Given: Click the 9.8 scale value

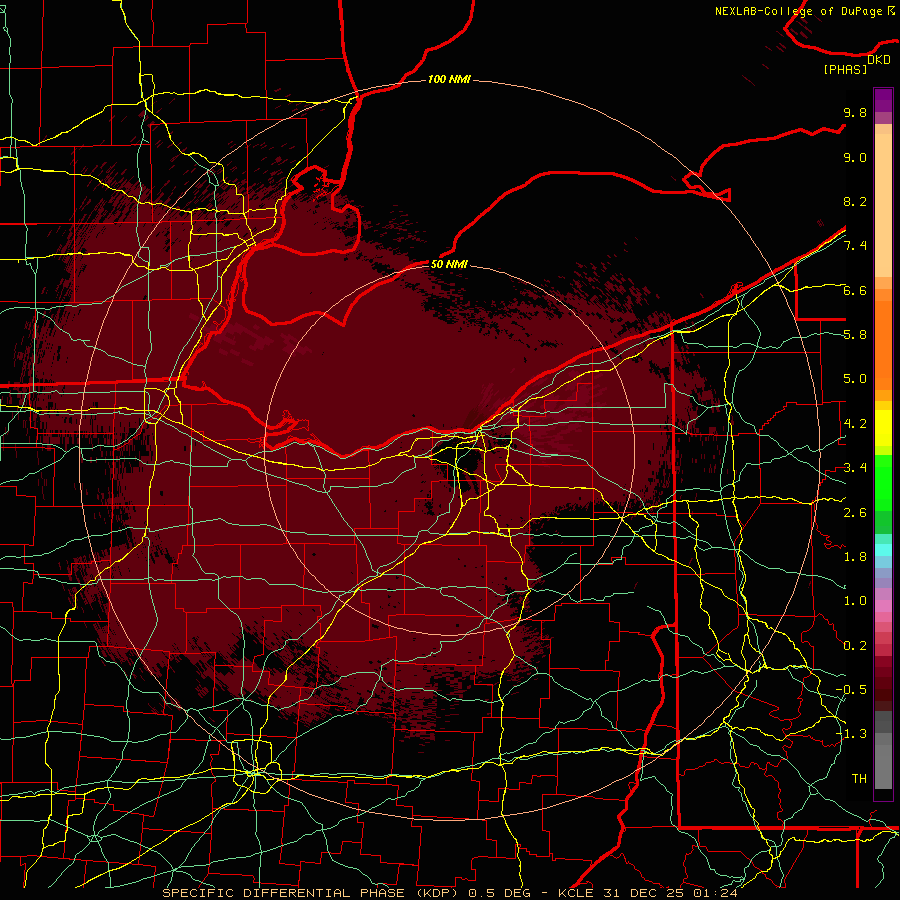Looking at the screenshot, I should [x=855, y=112].
